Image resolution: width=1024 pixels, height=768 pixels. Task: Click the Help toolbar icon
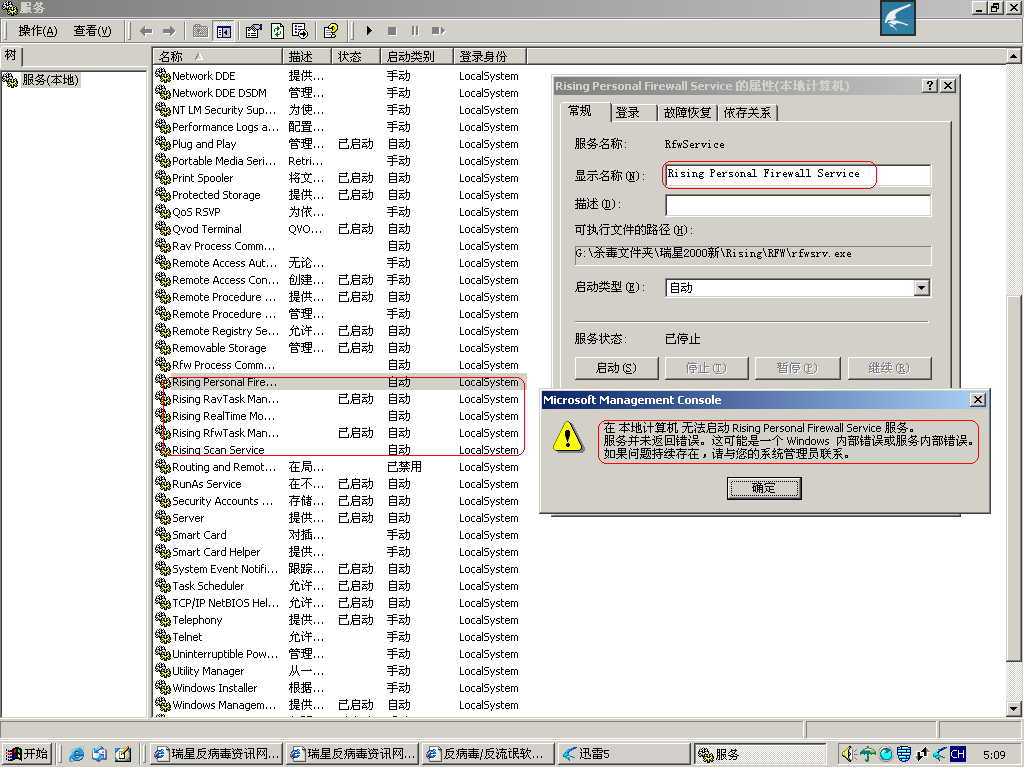[331, 31]
